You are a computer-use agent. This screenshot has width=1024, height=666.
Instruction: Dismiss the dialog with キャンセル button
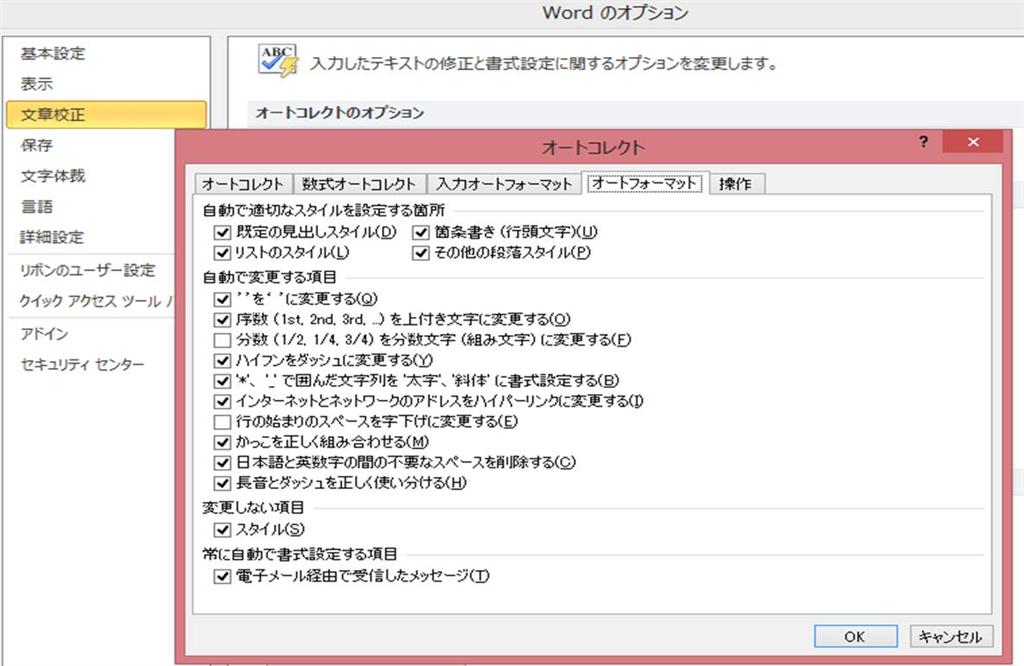[x=950, y=636]
